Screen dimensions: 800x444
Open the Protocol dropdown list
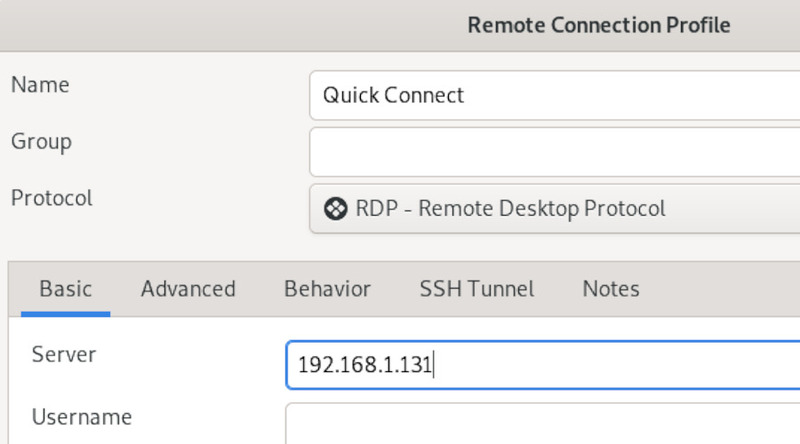tap(554, 209)
